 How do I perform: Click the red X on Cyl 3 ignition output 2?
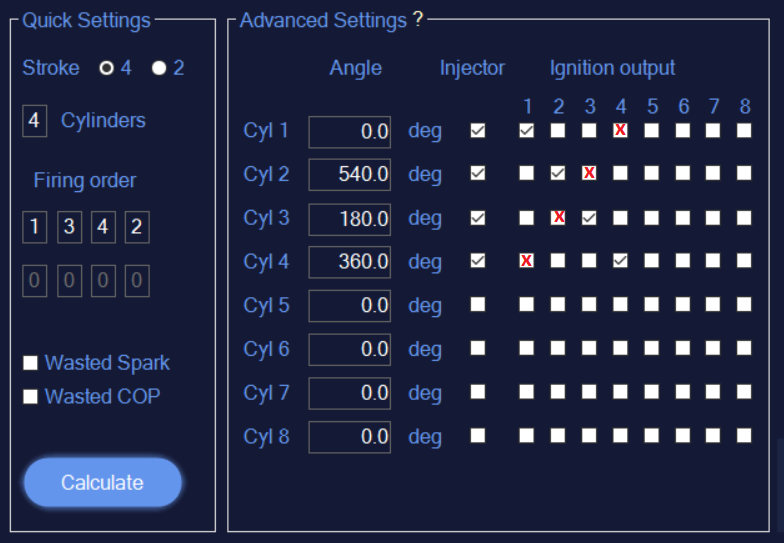(x=558, y=218)
